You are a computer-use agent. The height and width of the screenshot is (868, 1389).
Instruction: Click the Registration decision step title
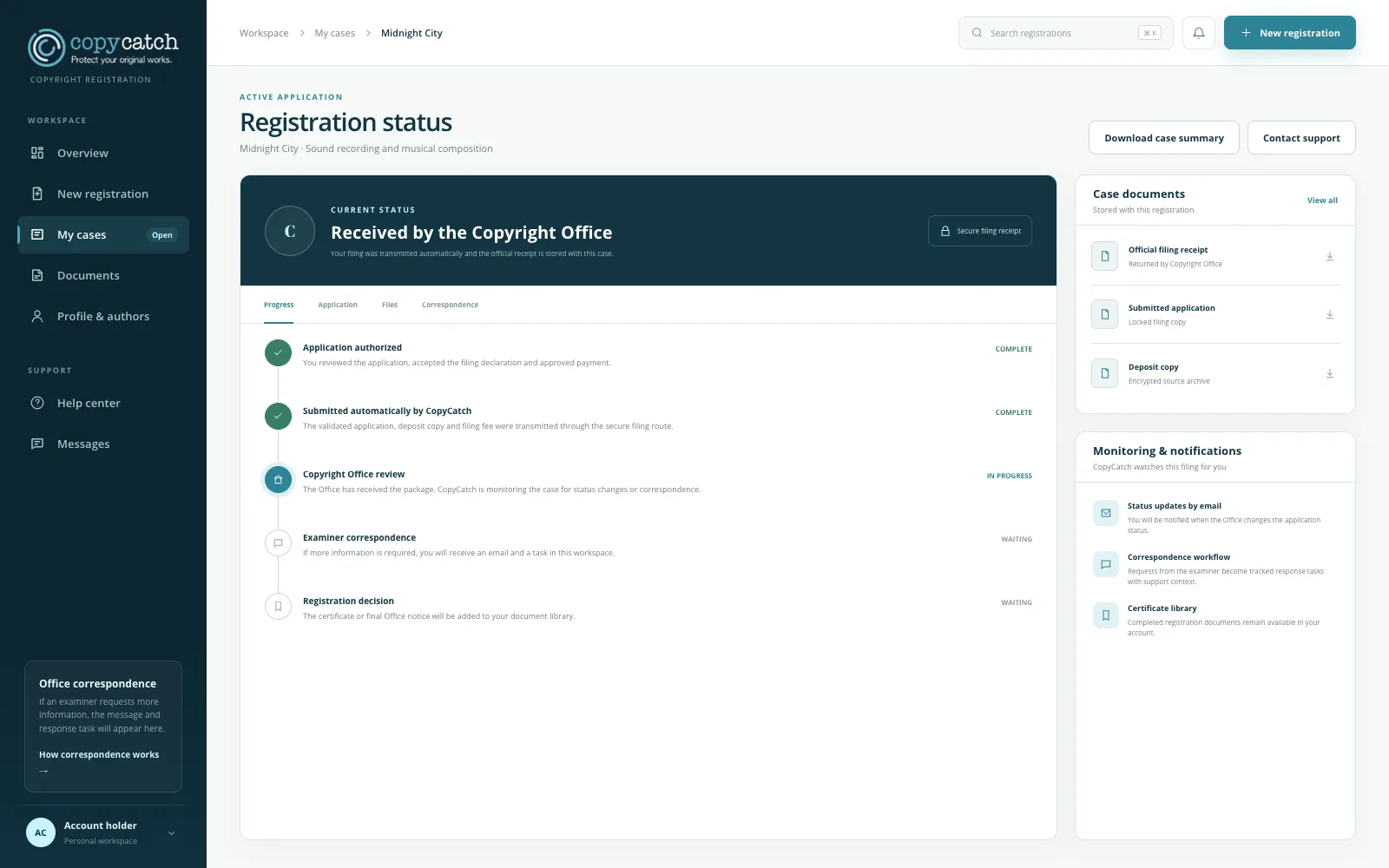pyautogui.click(x=348, y=602)
